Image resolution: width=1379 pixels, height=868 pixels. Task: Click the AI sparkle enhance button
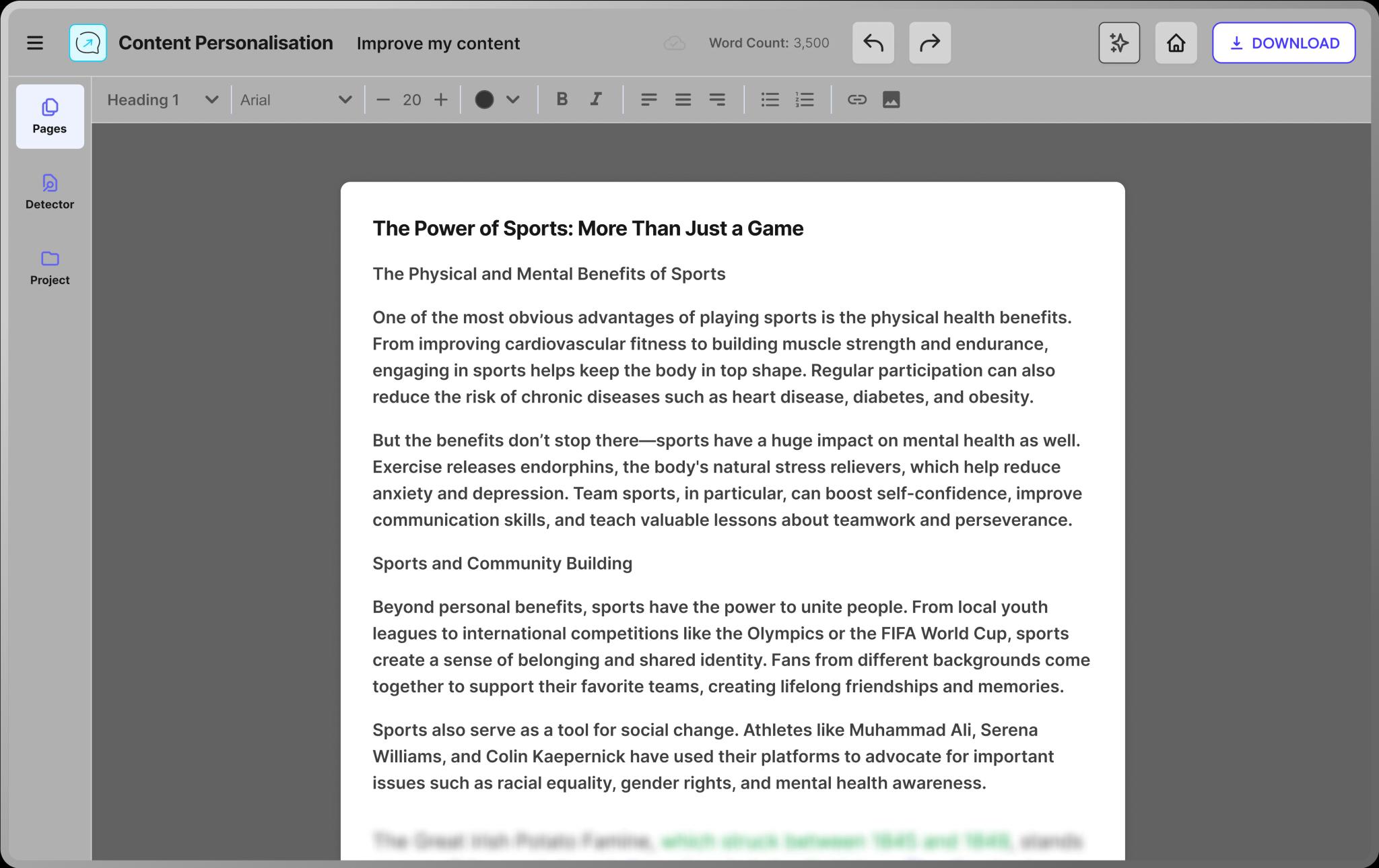(x=1118, y=43)
